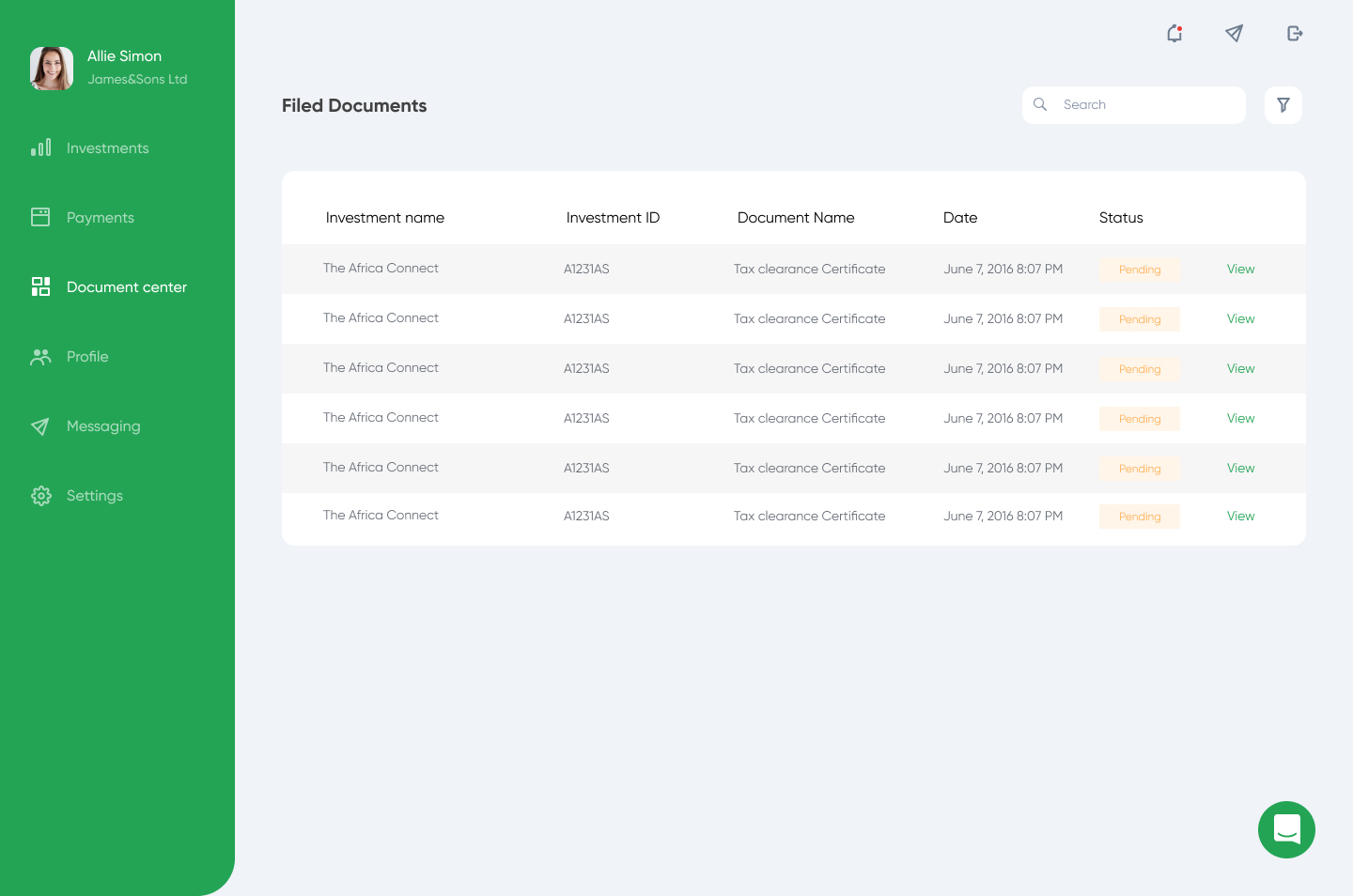
Task: Select Document center in sidebar
Action: coord(126,287)
